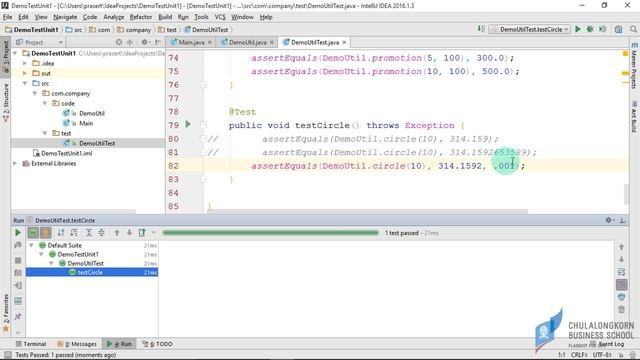
Task: Click gutter run icon at line 79
Action: 188,124
